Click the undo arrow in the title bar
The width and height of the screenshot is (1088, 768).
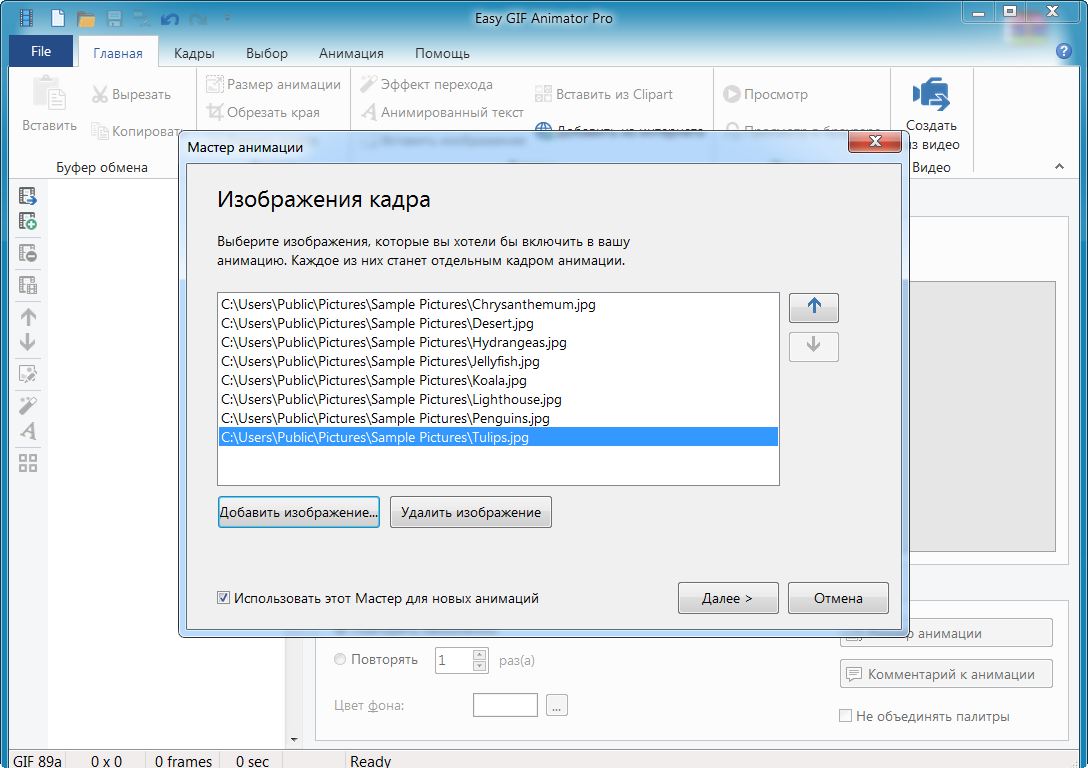169,19
